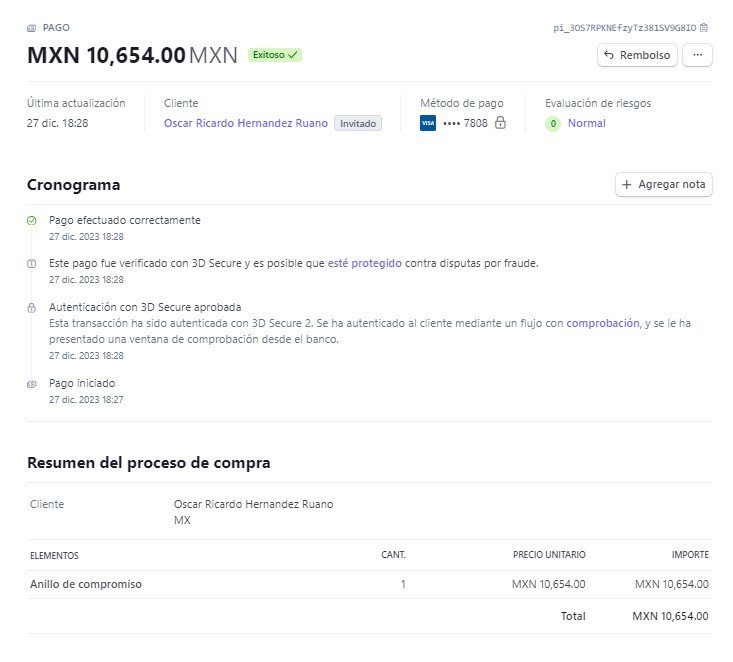Follow the 'esté protegido' link
733x662 pixels.
click(x=365, y=263)
